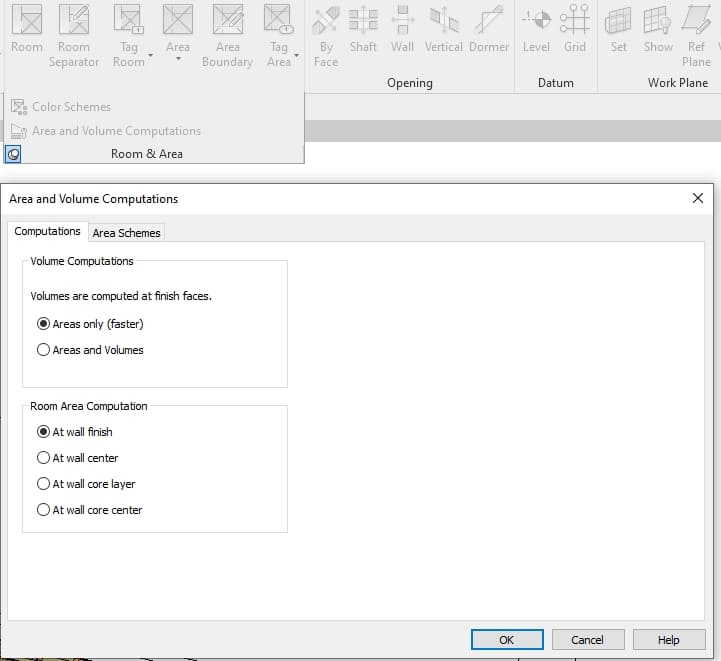Image resolution: width=721 pixels, height=661 pixels.
Task: Expand the Tag Area dropdown arrow
Action: pos(297,55)
